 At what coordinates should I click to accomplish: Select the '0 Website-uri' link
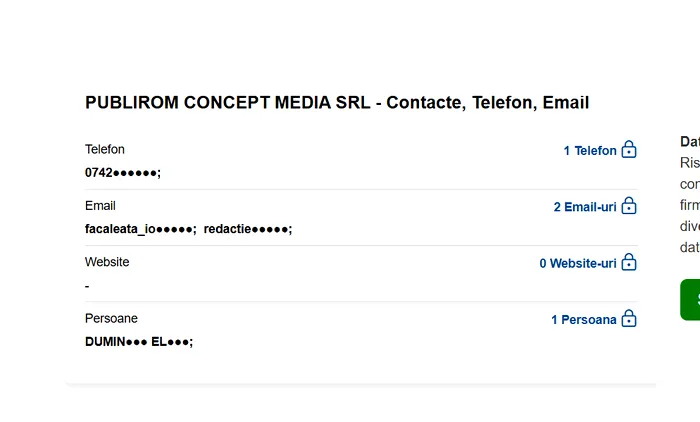pos(578,263)
